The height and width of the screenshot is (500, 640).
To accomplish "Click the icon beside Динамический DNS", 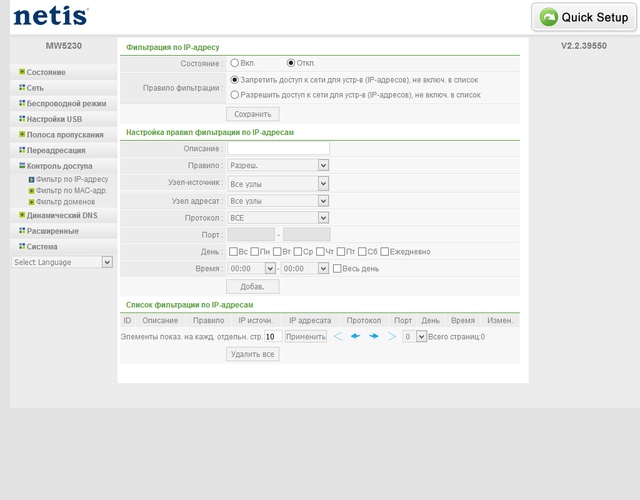I will [x=22, y=215].
